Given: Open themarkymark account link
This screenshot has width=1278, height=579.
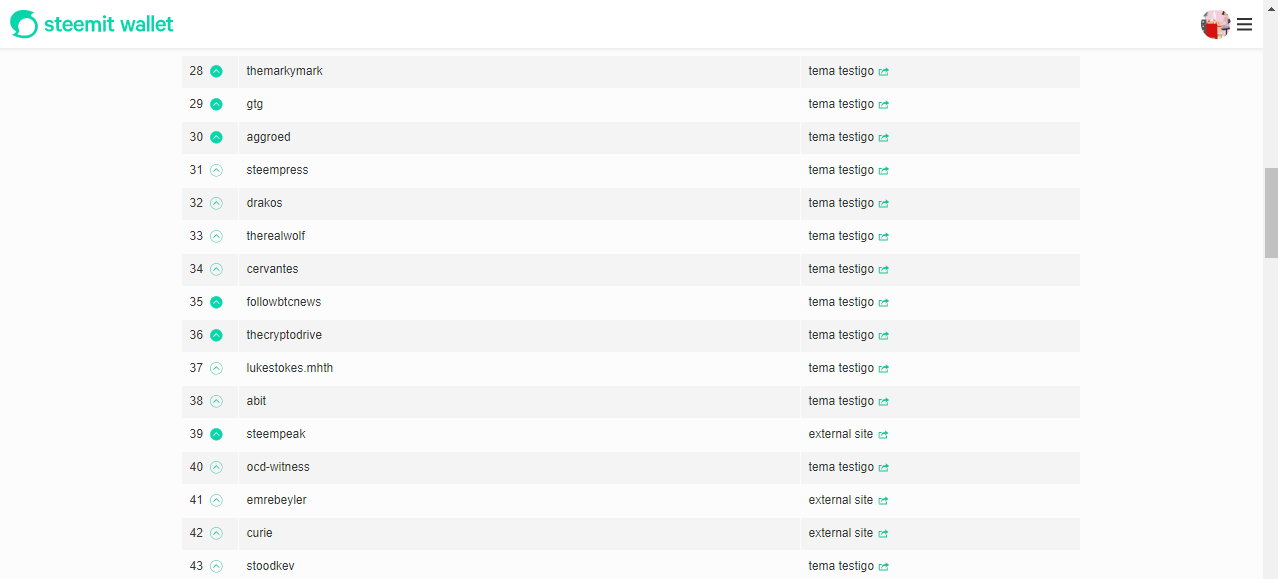Looking at the screenshot, I should [284, 71].
